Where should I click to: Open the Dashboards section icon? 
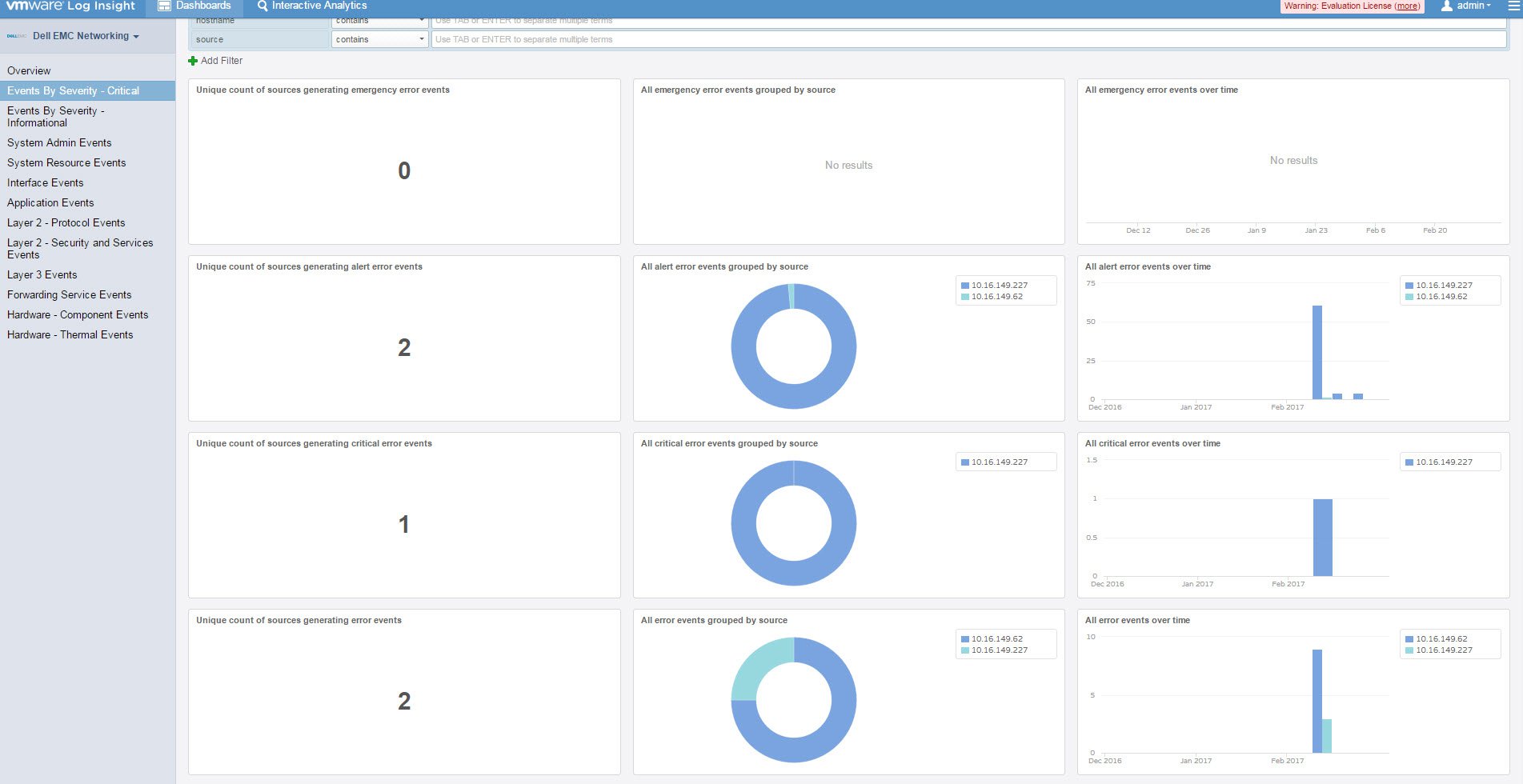[x=166, y=6]
